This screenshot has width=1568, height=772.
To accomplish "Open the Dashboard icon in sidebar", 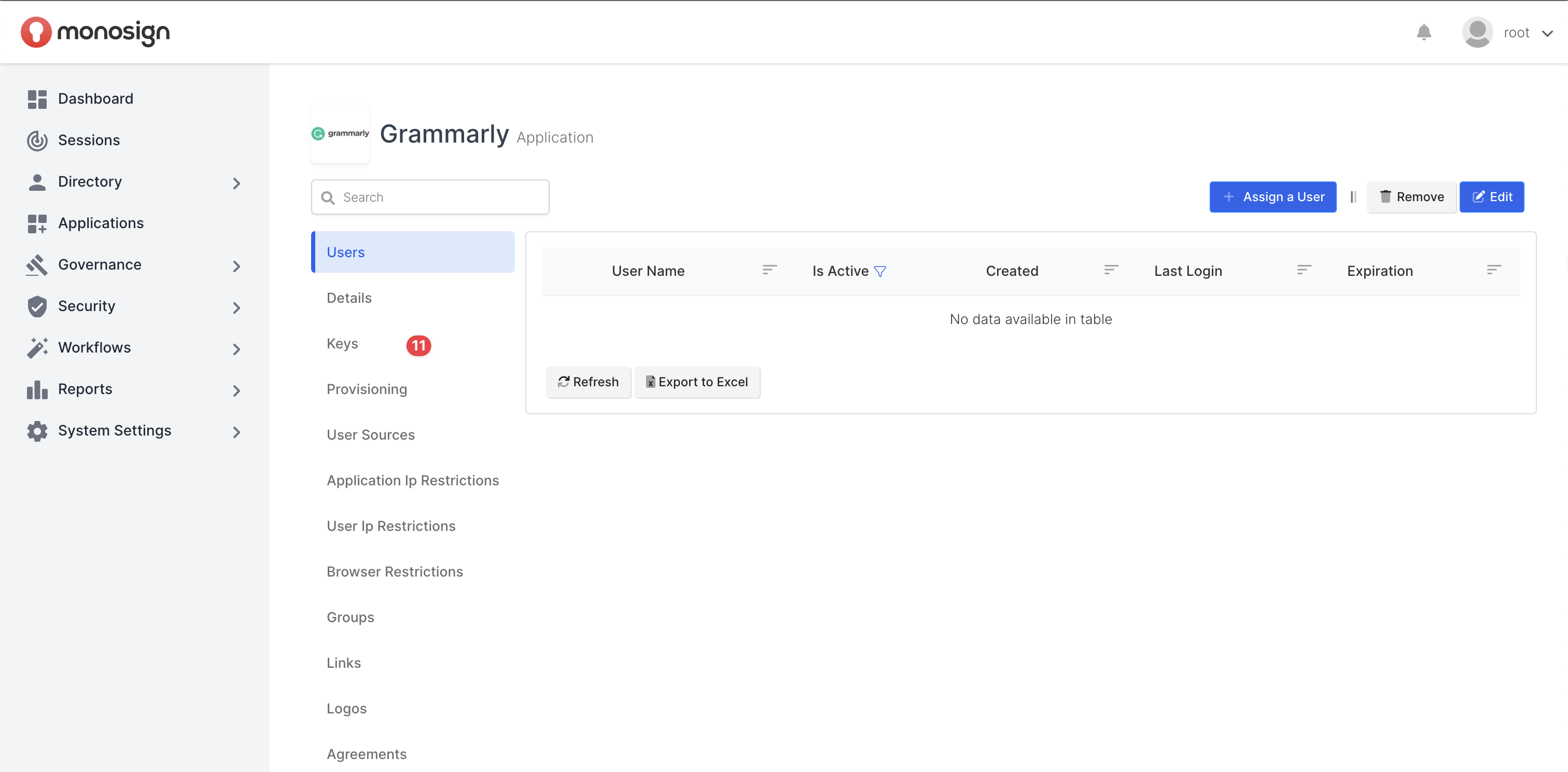I will point(37,99).
